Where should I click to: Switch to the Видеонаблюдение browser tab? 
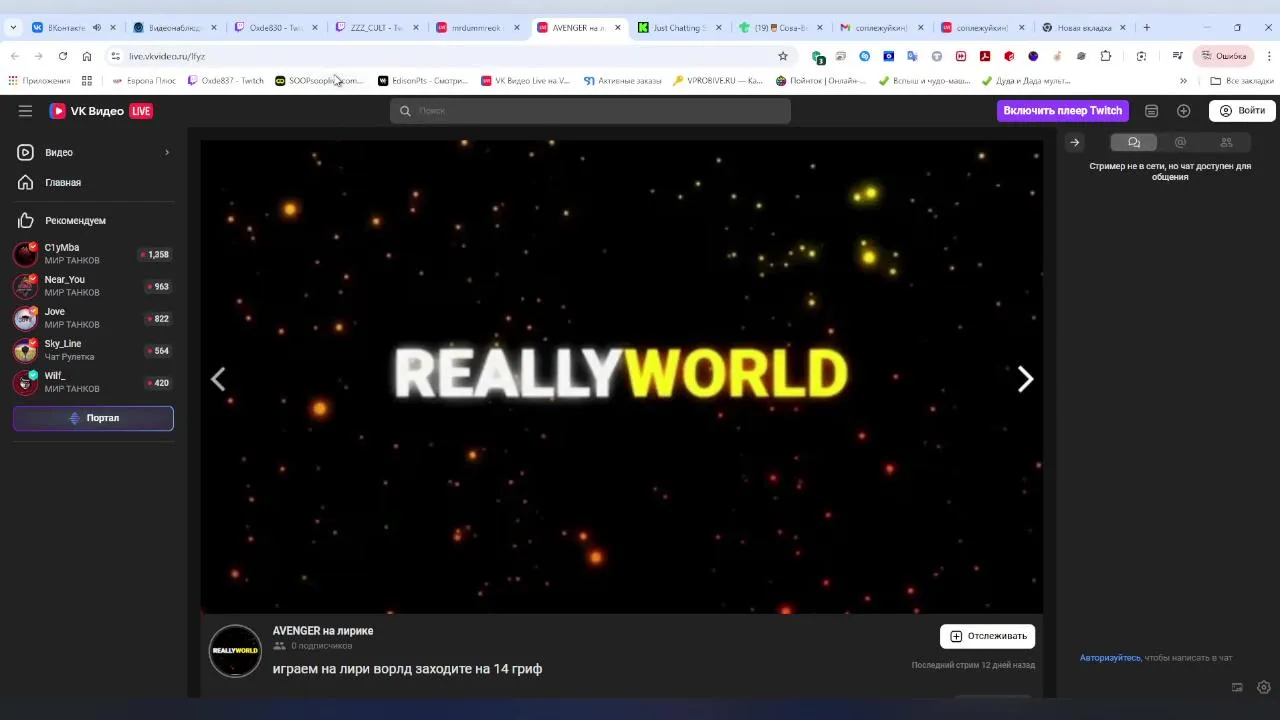point(175,28)
